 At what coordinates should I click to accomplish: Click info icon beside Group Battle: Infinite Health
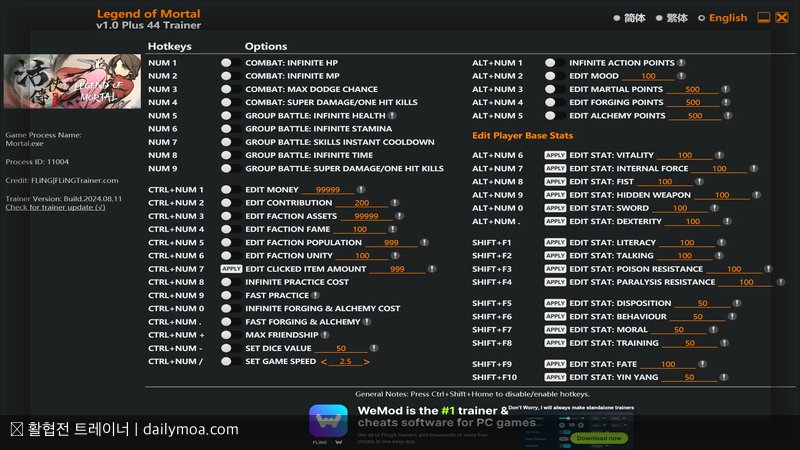[394, 115]
